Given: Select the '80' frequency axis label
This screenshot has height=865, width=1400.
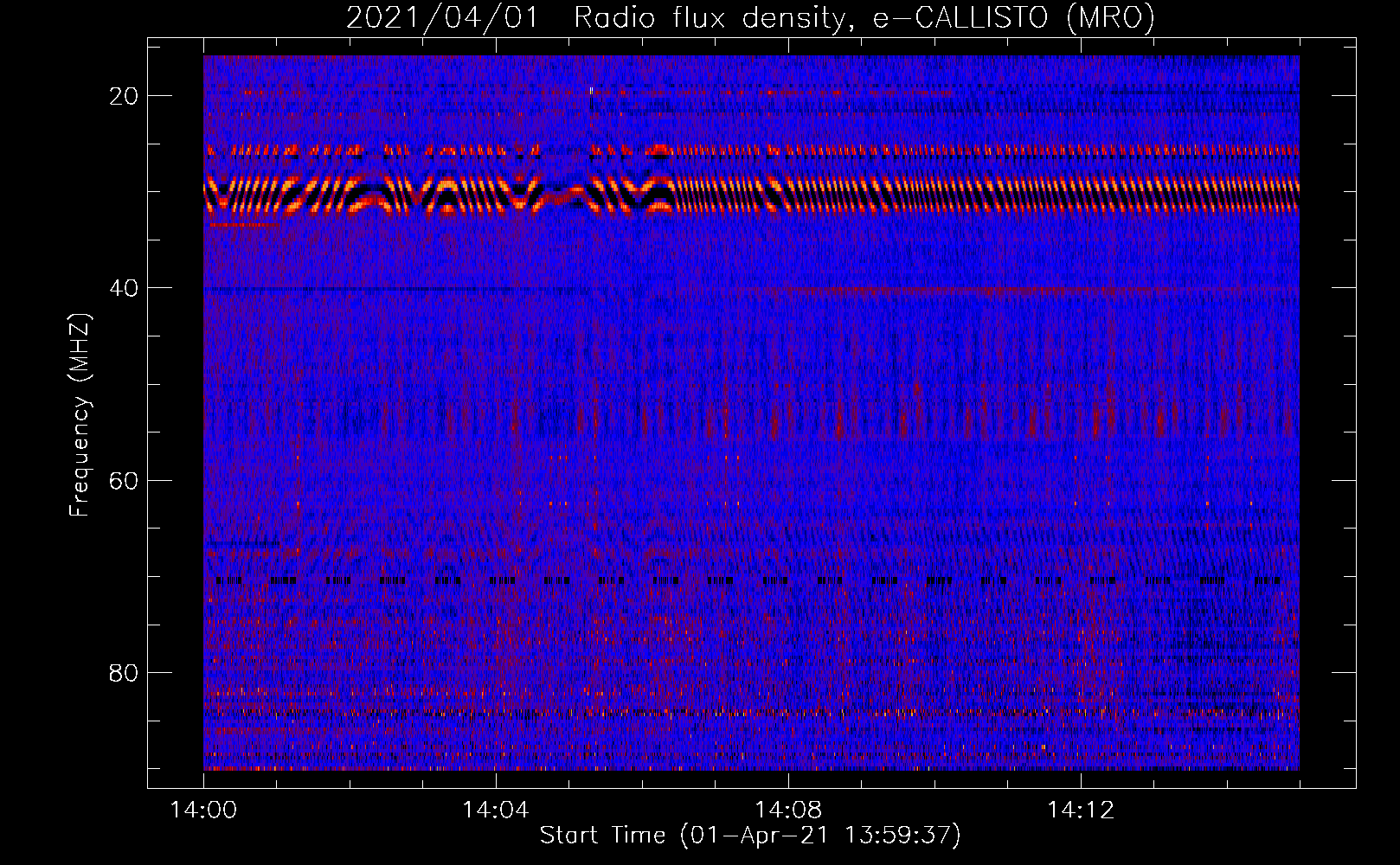Looking at the screenshot, I should tap(125, 672).
